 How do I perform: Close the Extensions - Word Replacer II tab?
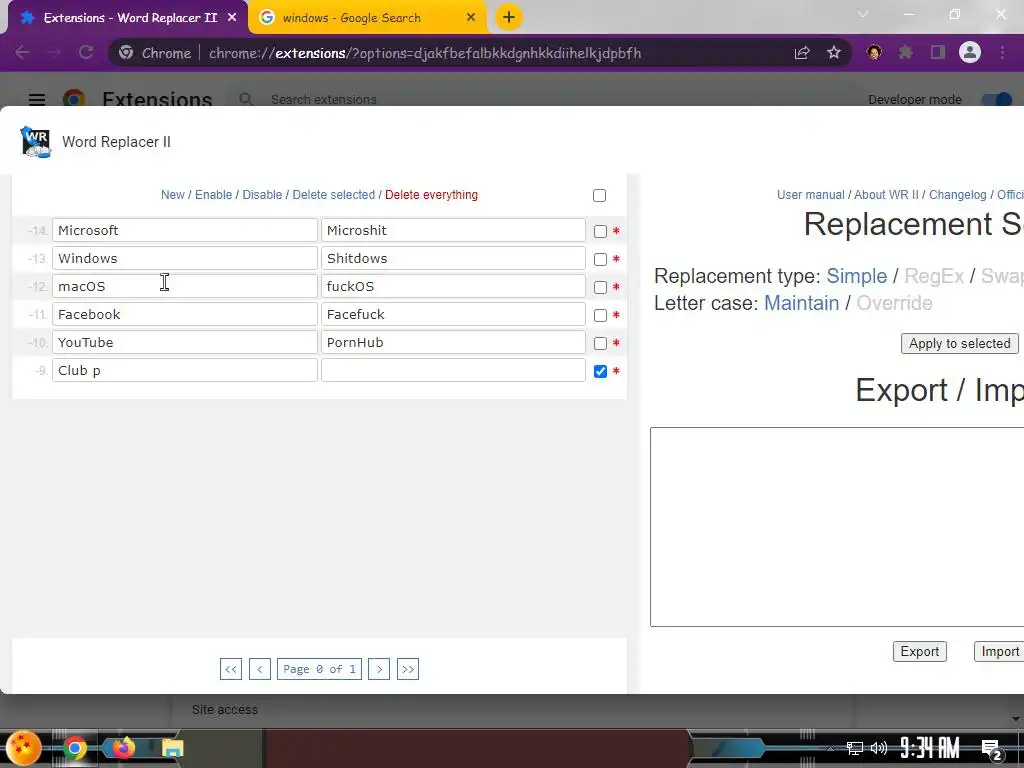232,18
